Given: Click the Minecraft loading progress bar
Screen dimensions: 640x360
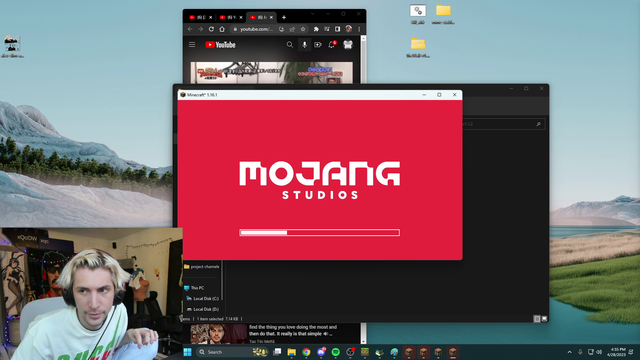Looking at the screenshot, I should (320, 233).
